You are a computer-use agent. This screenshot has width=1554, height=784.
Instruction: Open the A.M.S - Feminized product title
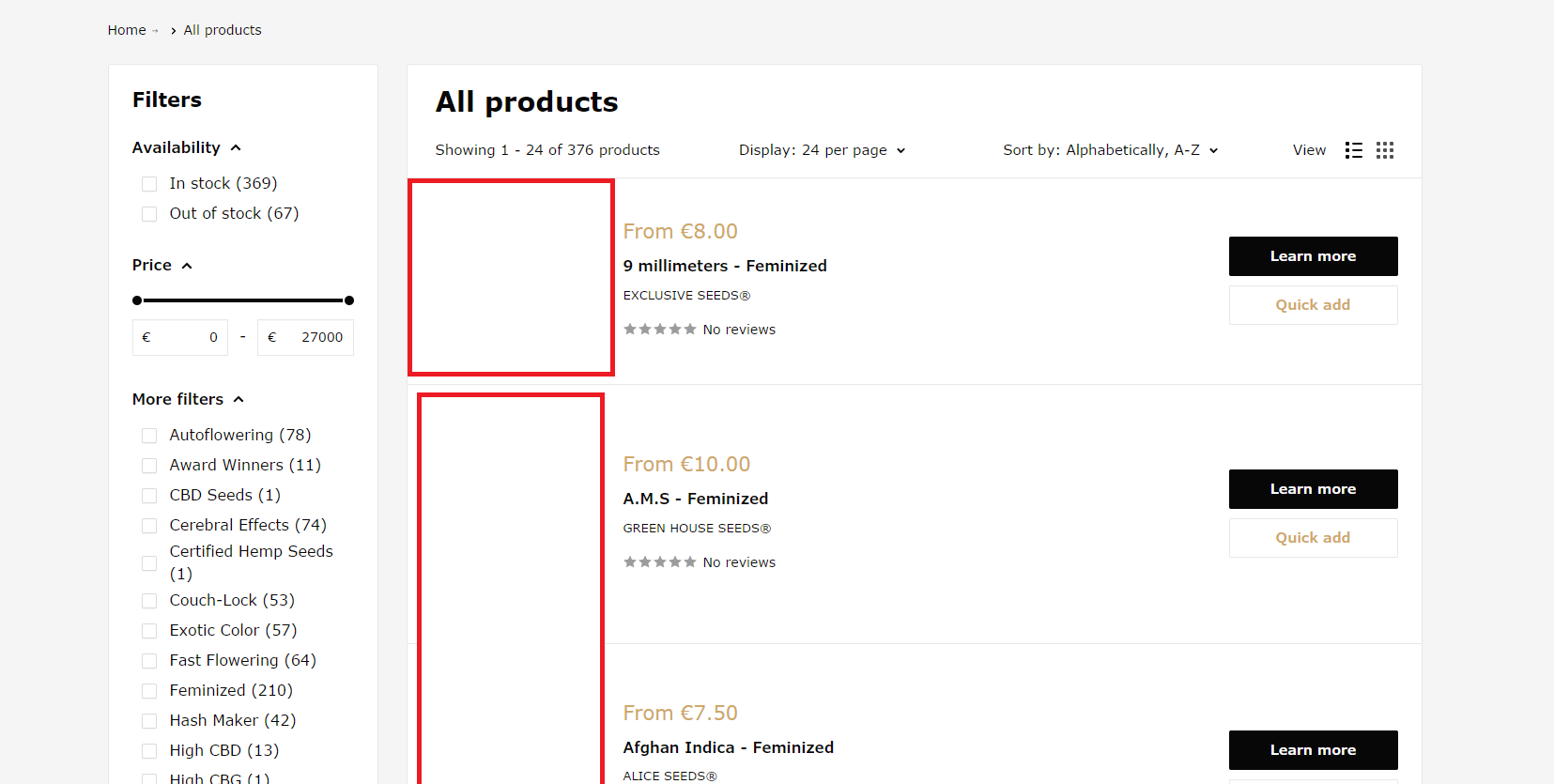(x=696, y=499)
